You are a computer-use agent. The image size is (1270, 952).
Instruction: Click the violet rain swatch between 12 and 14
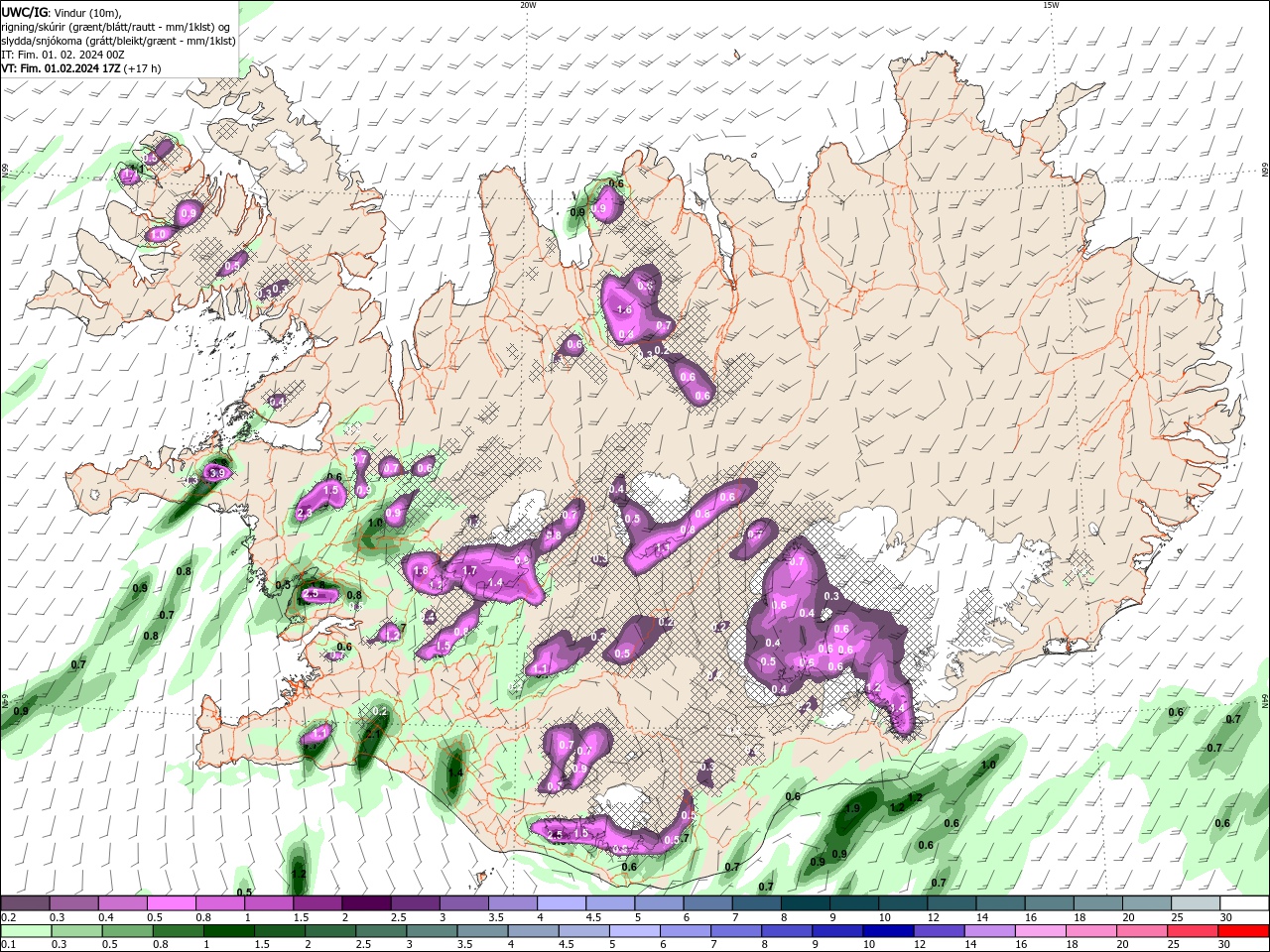pyautogui.click(x=940, y=931)
